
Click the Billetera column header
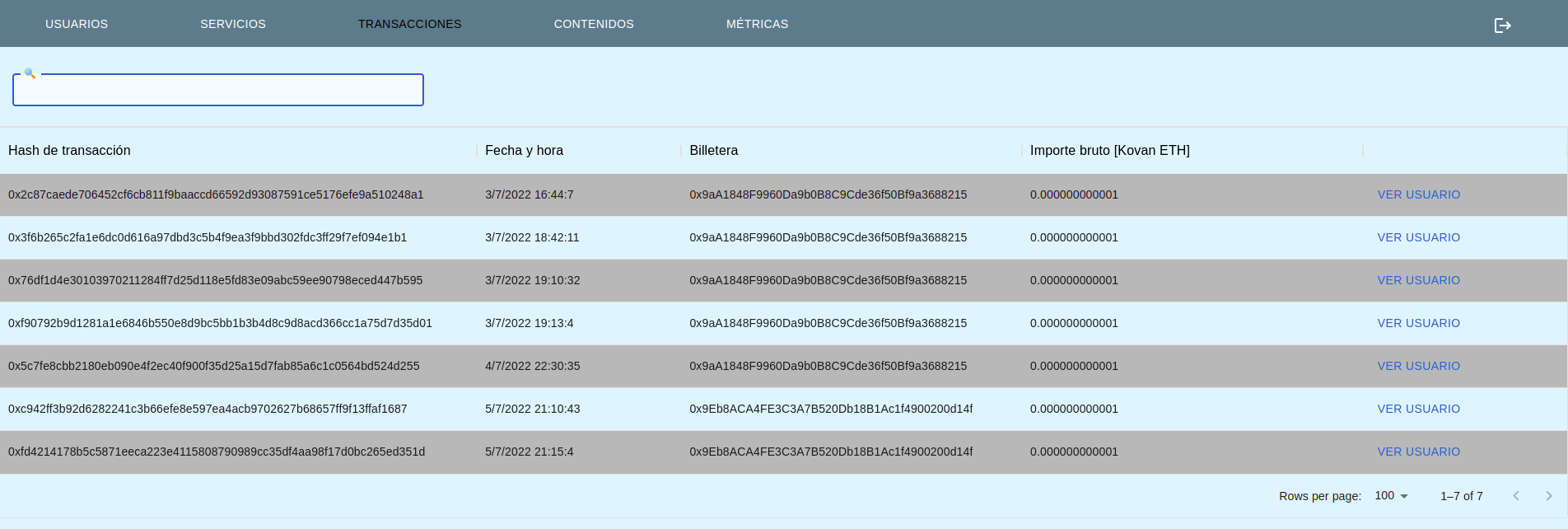(713, 151)
